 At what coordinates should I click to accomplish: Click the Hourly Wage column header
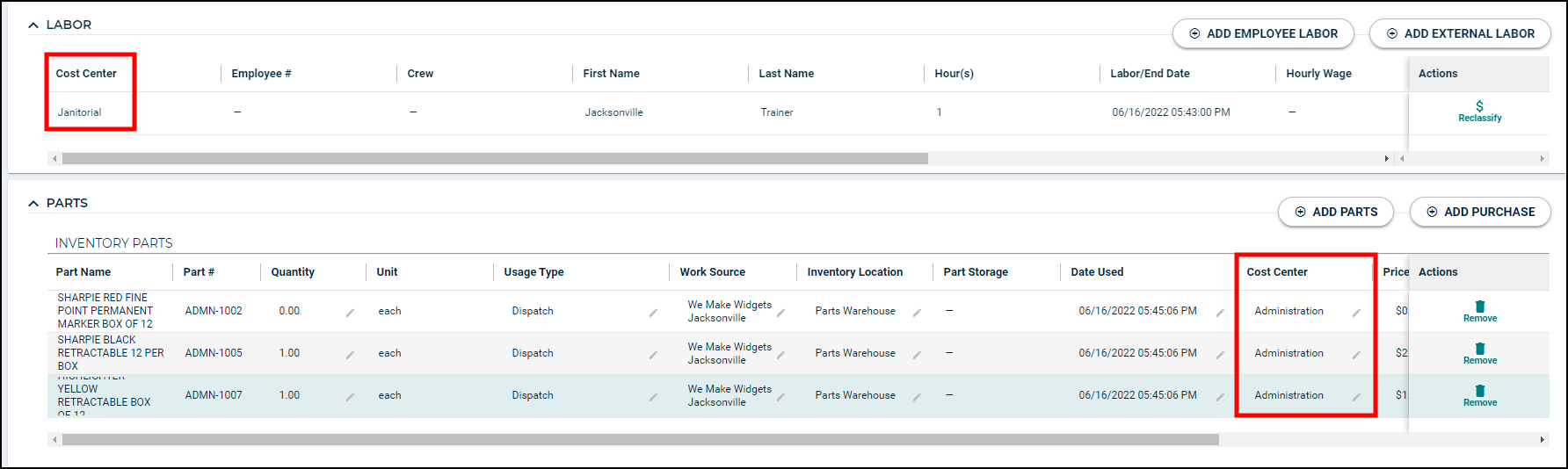[1318, 74]
